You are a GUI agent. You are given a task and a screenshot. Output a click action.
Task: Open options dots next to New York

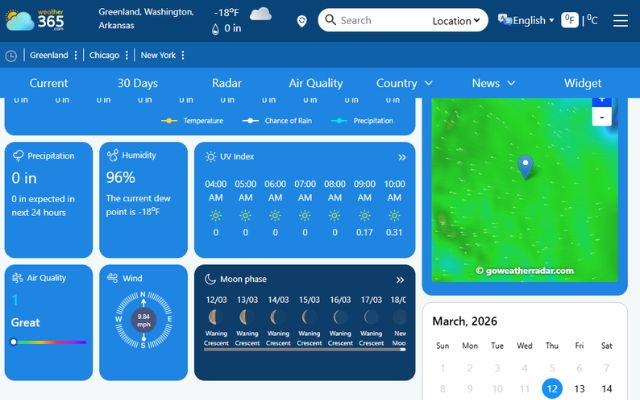point(183,55)
